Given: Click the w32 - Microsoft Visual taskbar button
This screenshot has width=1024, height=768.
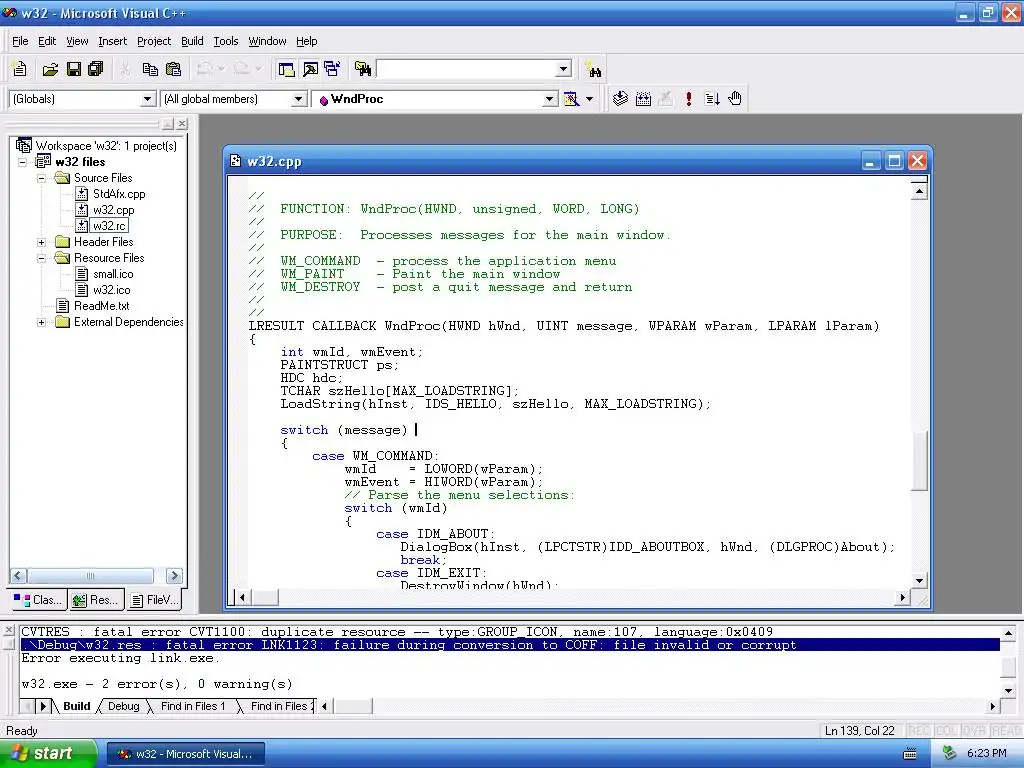Looking at the screenshot, I should [185, 754].
